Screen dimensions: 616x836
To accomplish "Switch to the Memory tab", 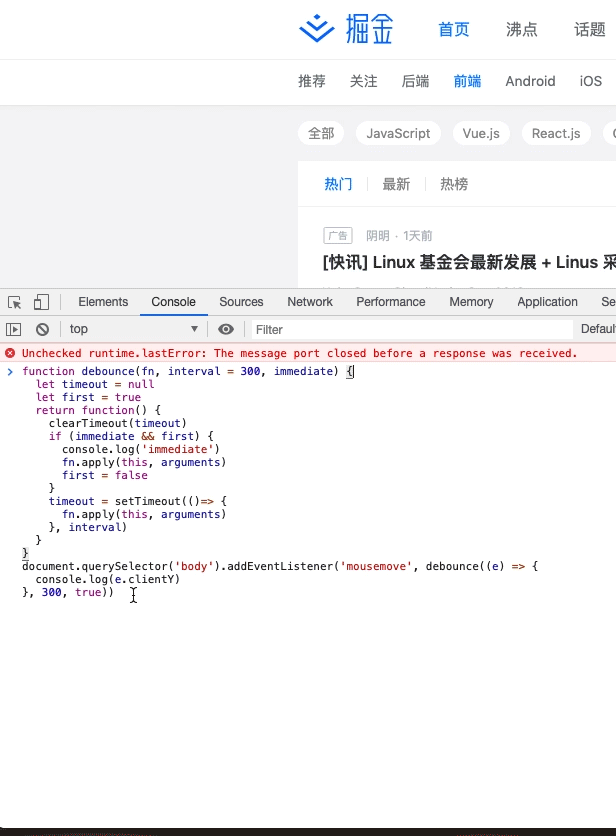I will coord(471,302).
